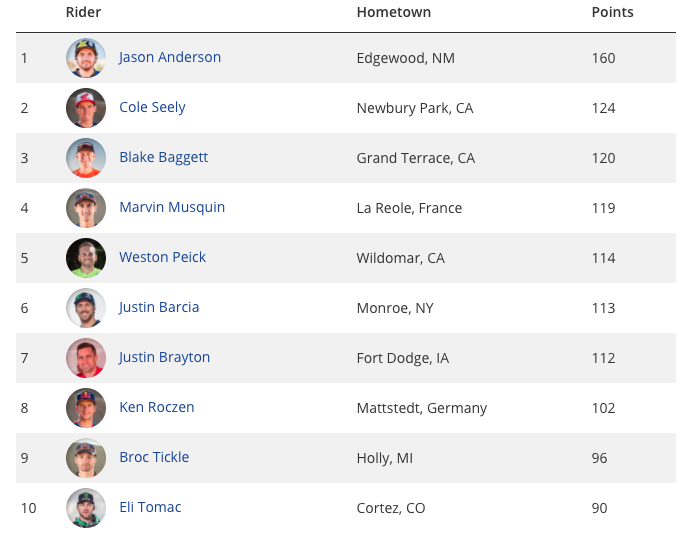Click Weston Peick's rider avatar
688x548 pixels.
86,258
